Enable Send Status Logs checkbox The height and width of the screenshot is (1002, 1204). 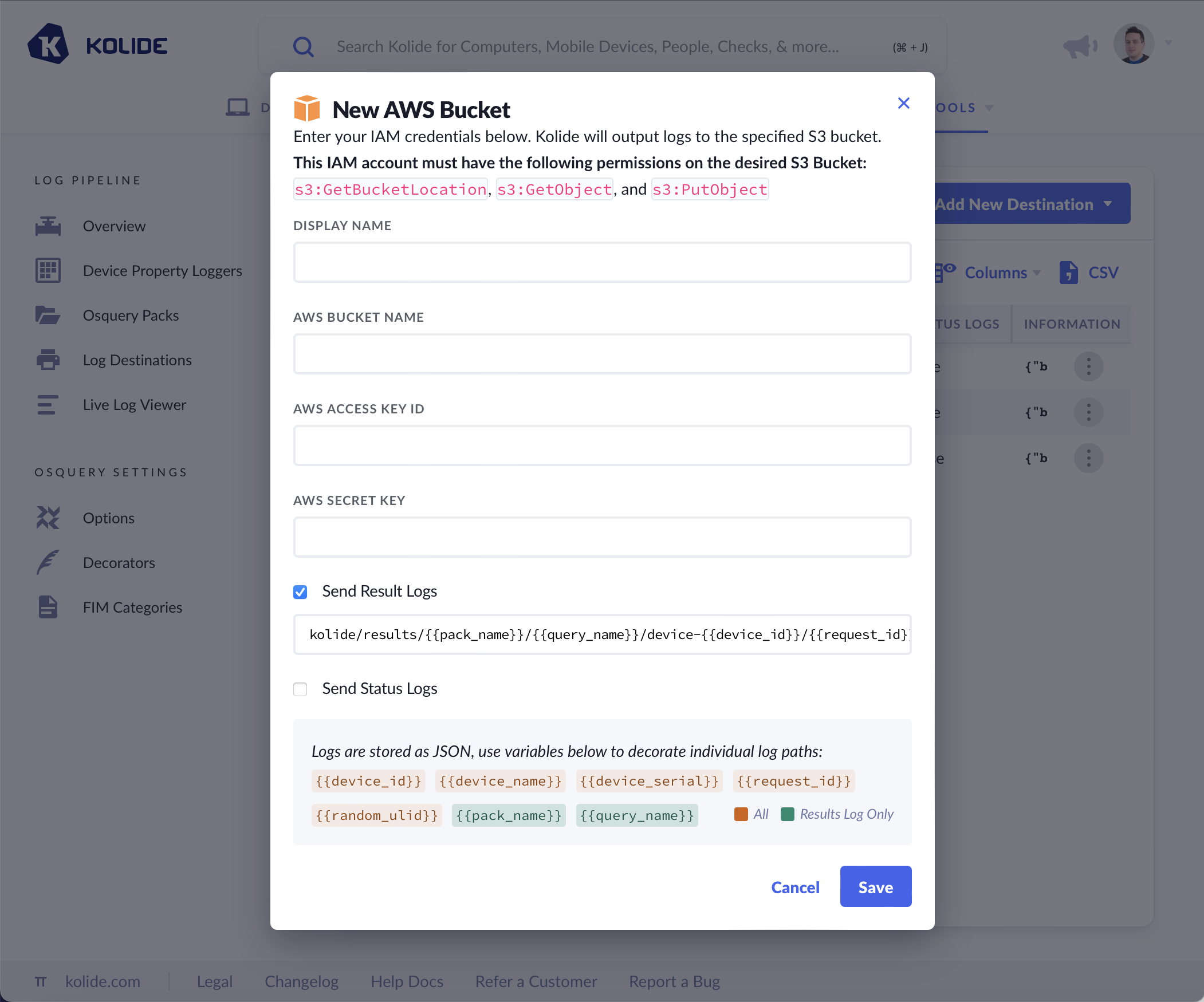coord(300,689)
